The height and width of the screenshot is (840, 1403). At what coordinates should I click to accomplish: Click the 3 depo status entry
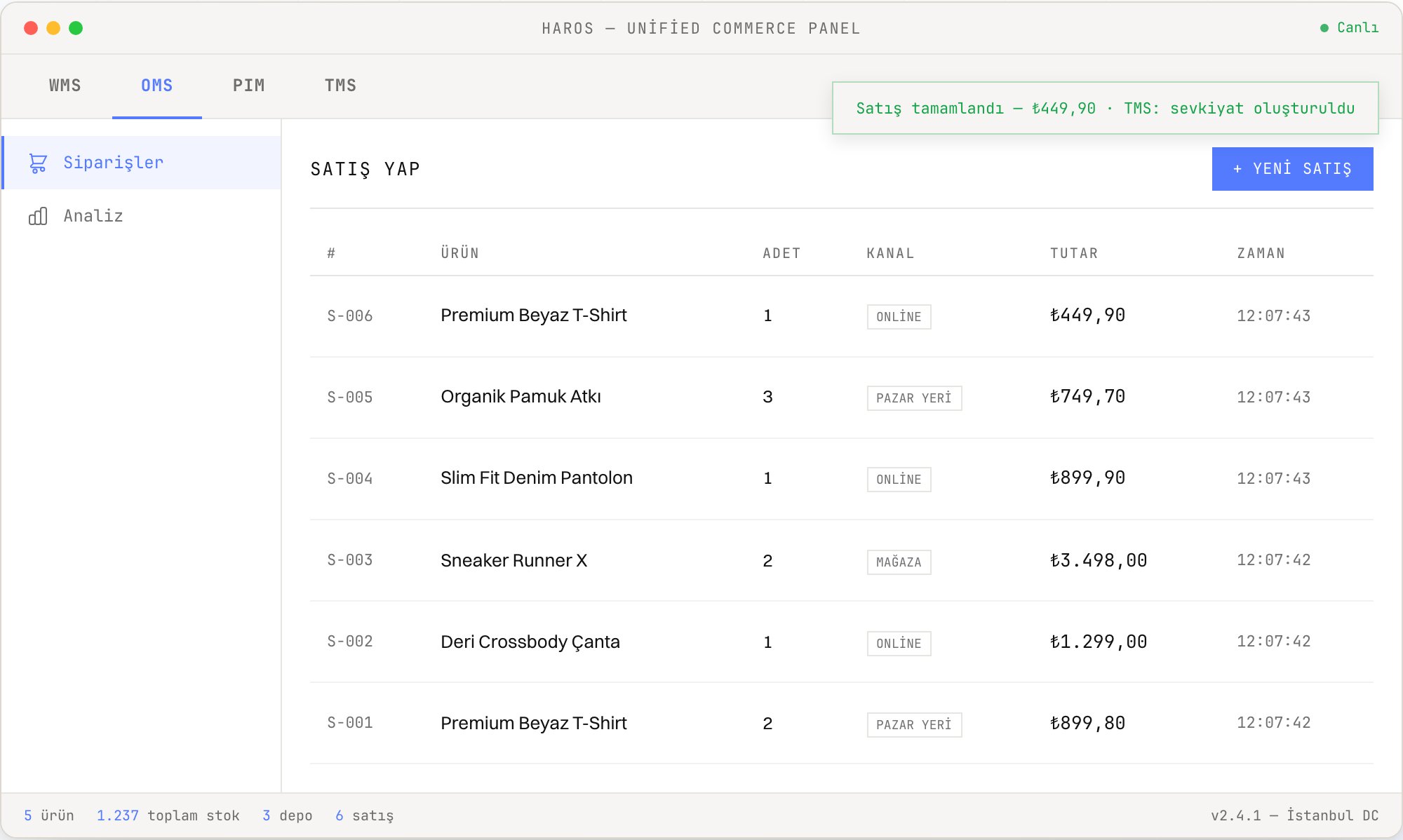(288, 815)
